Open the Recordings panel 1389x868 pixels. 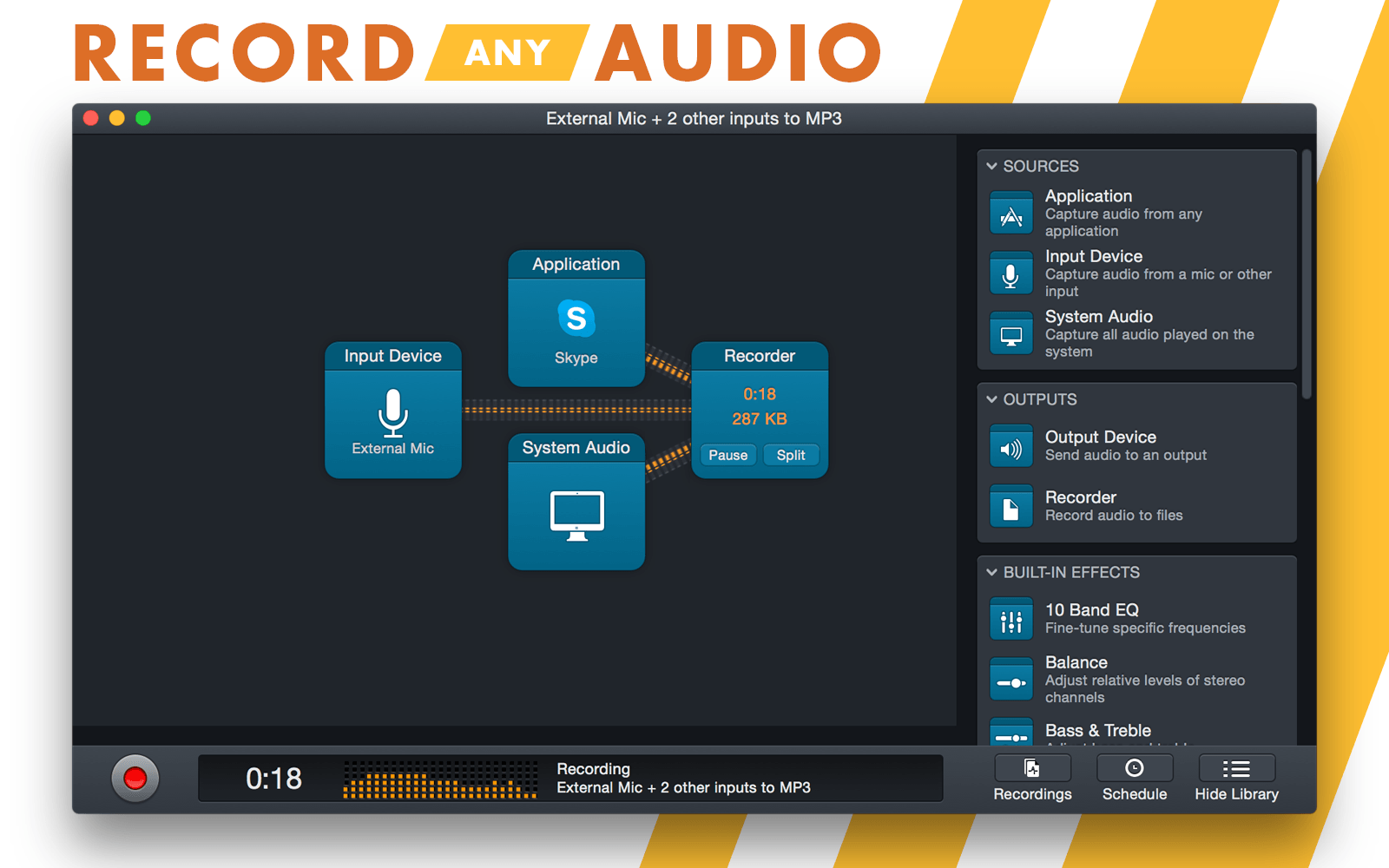[x=1032, y=779]
